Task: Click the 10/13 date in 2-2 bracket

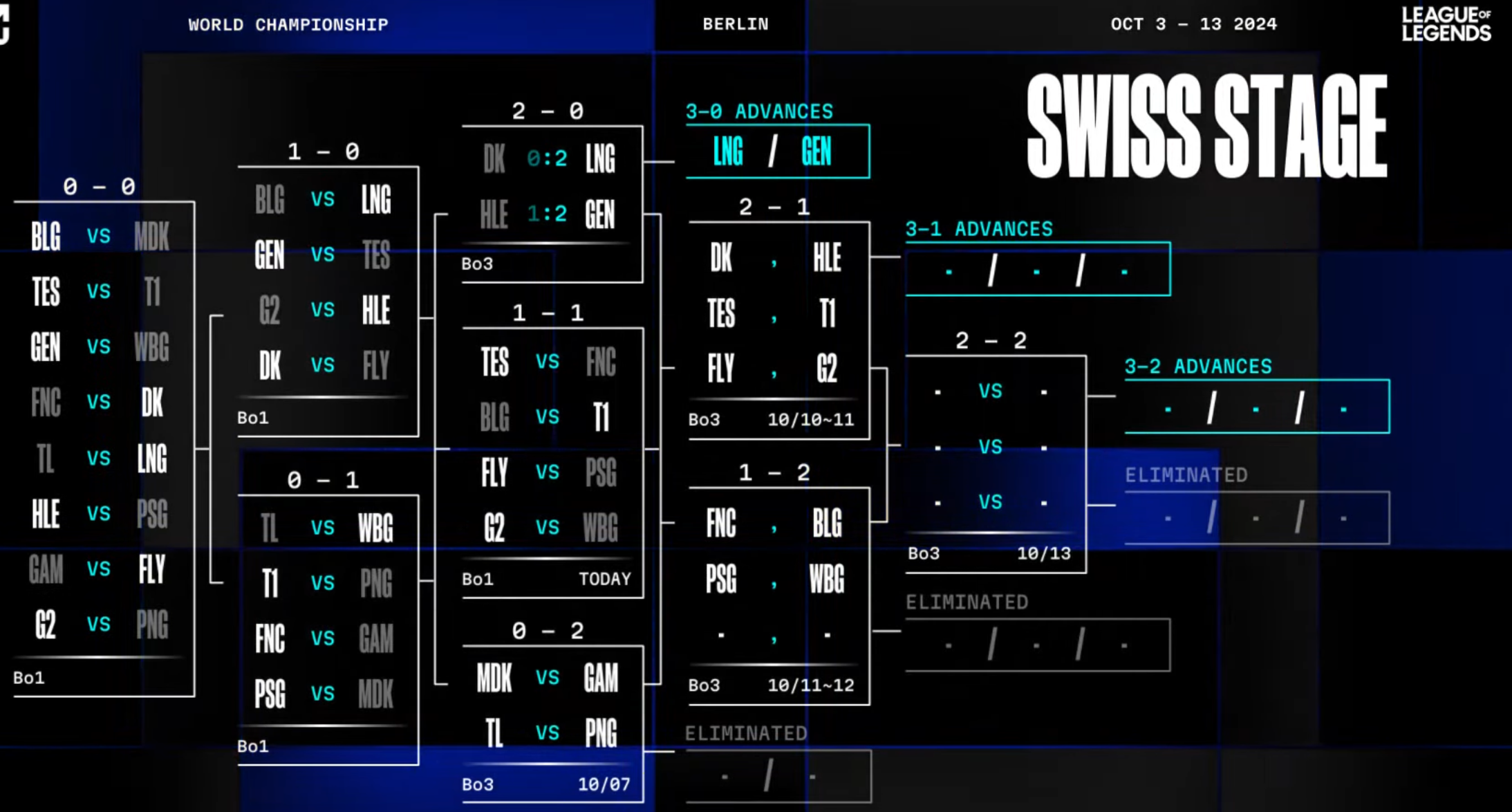Action: click(1044, 553)
